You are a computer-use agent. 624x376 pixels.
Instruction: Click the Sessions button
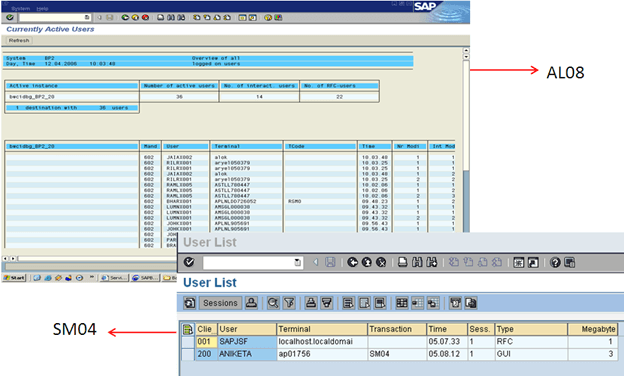coord(220,303)
